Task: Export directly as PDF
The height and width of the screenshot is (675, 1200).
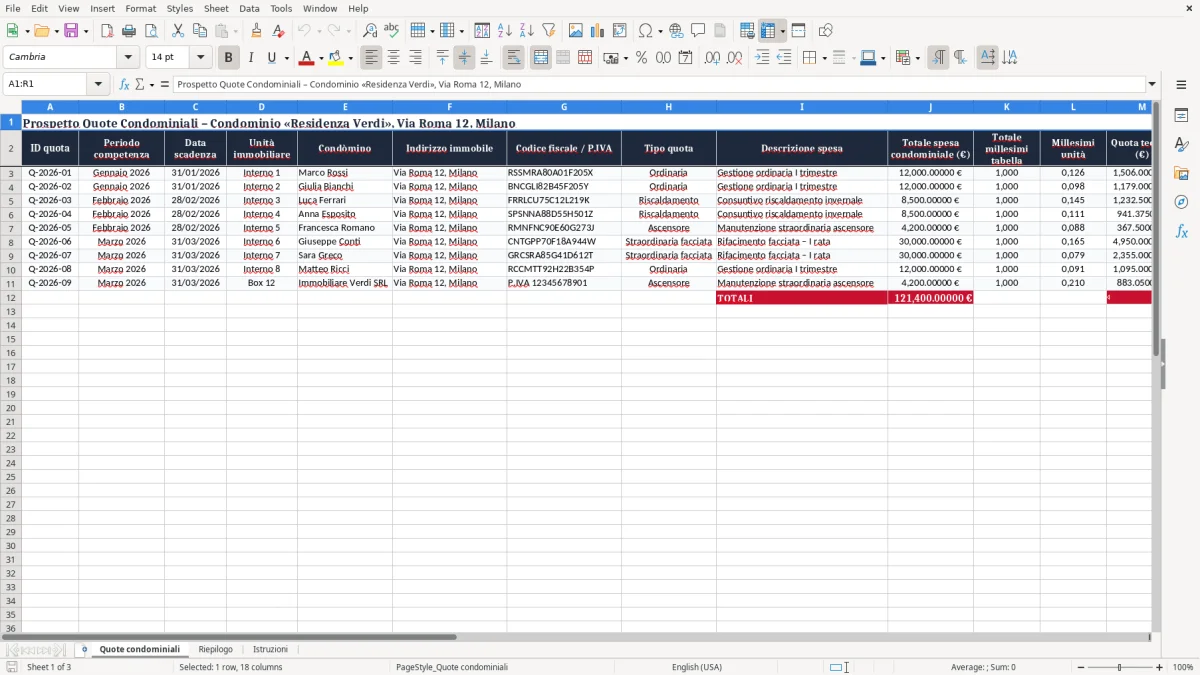Action: pyautogui.click(x=107, y=31)
